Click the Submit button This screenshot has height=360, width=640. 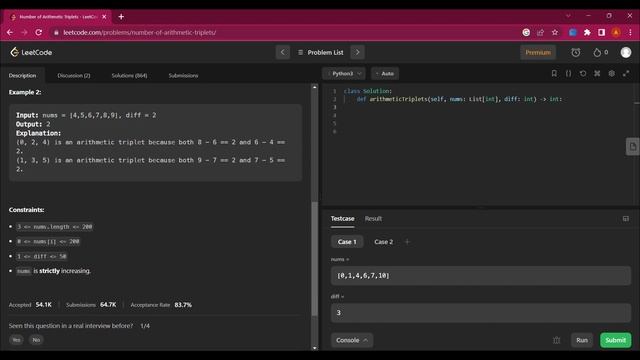click(615, 340)
